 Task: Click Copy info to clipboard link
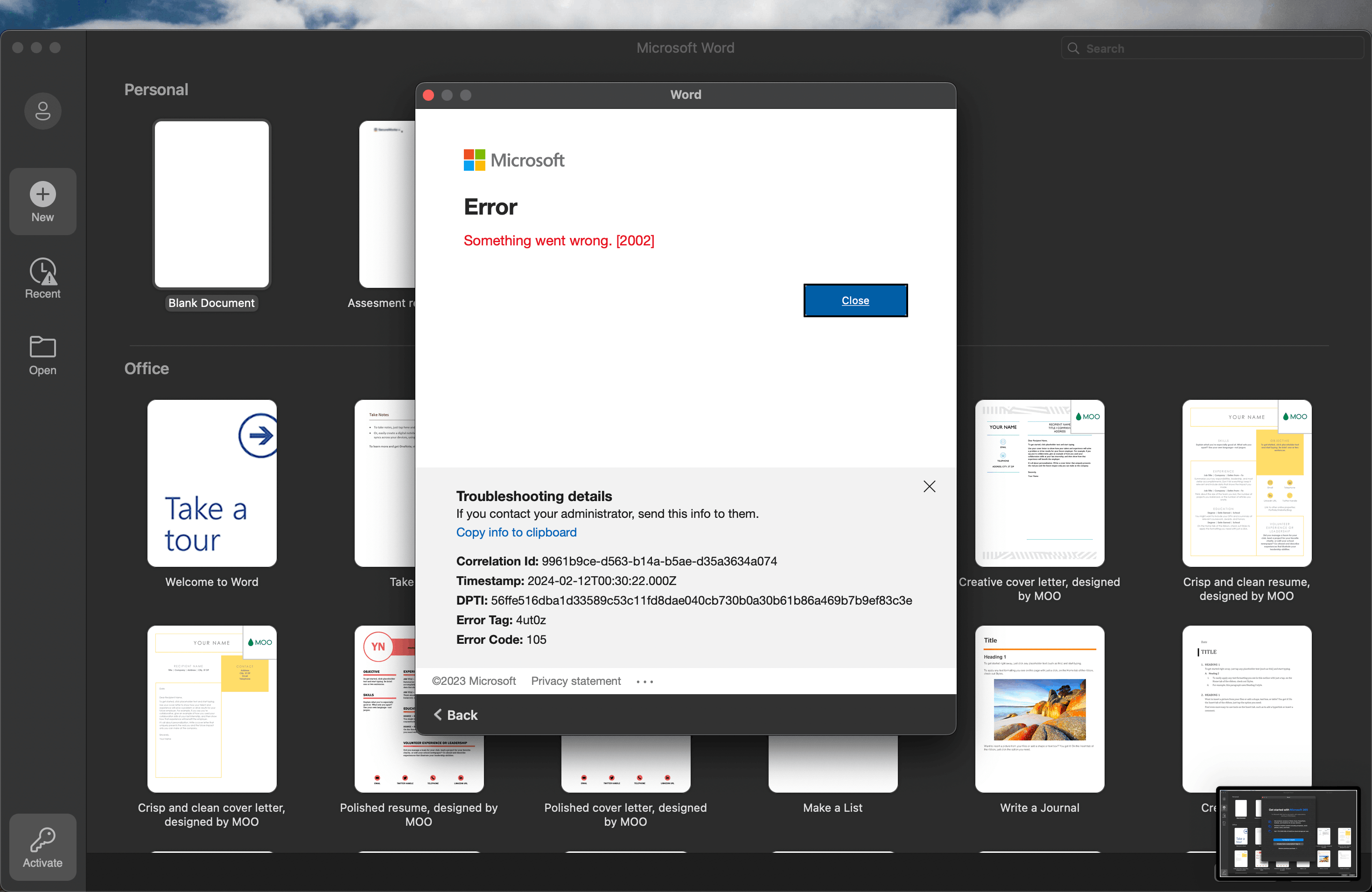click(x=516, y=532)
